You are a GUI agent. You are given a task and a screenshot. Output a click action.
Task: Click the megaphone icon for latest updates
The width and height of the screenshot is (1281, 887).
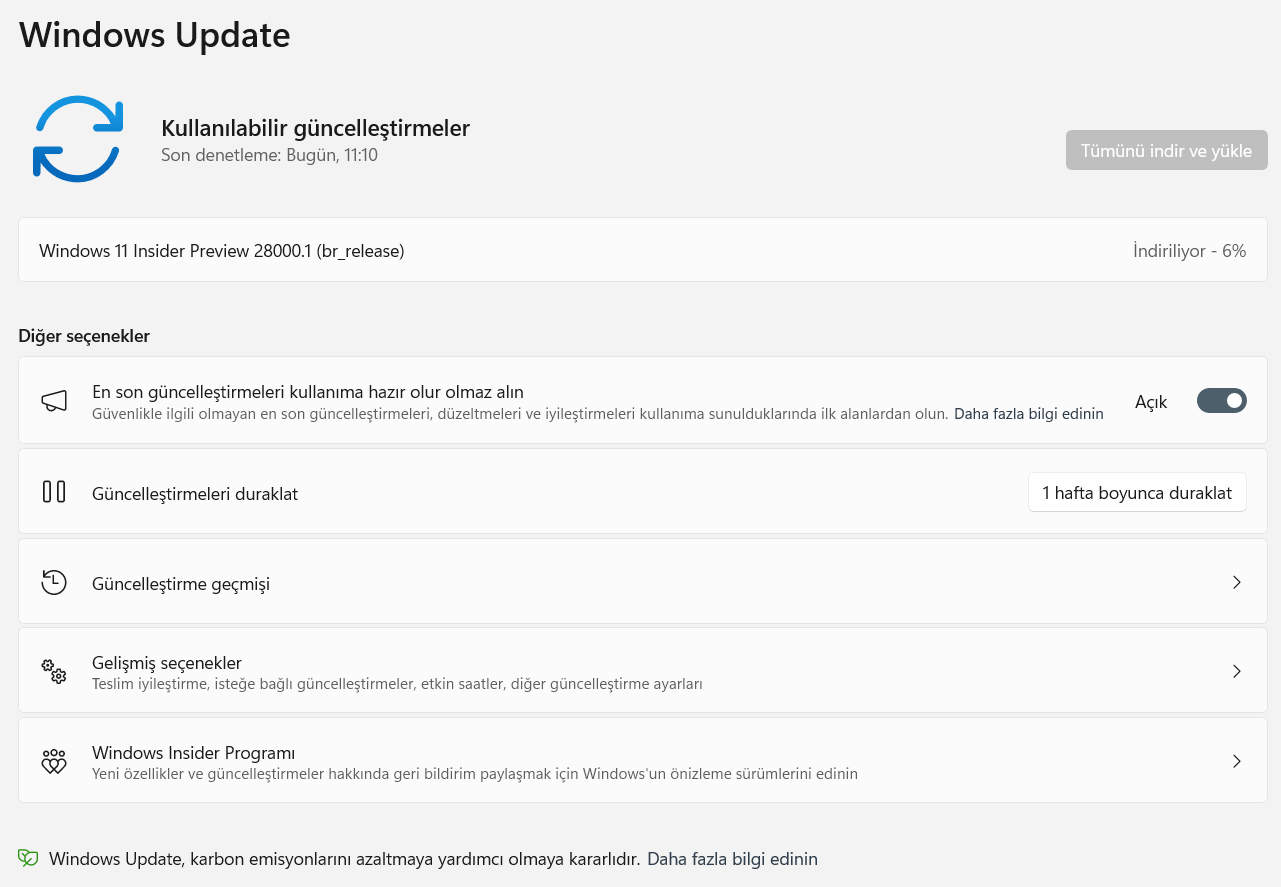[x=54, y=401]
